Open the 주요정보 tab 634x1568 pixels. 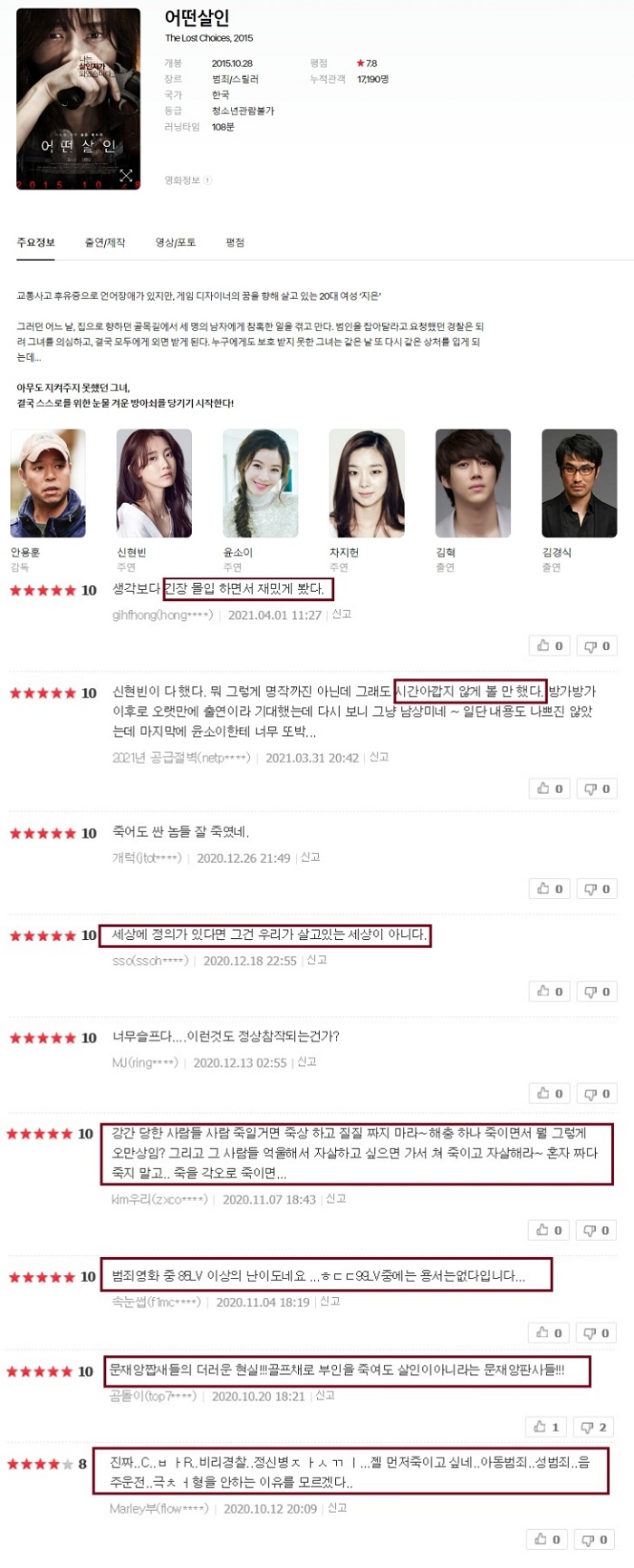[36, 243]
